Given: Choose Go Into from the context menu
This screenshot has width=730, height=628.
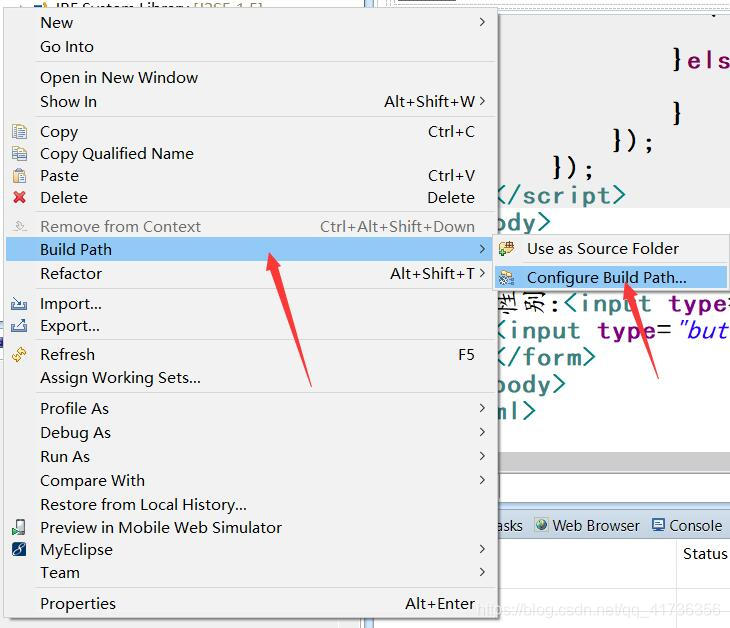Looking at the screenshot, I should coord(251,47).
